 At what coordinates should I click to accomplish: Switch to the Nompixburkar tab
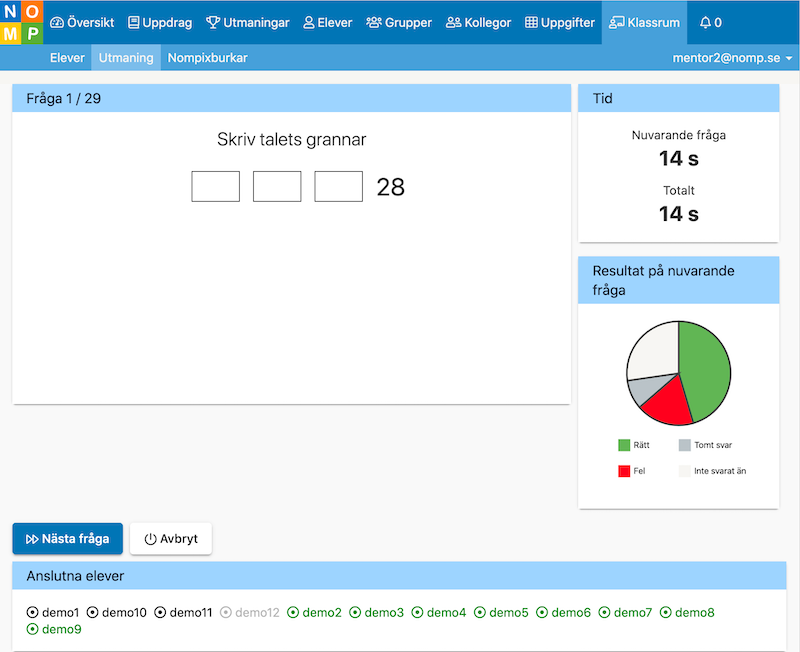point(207,58)
